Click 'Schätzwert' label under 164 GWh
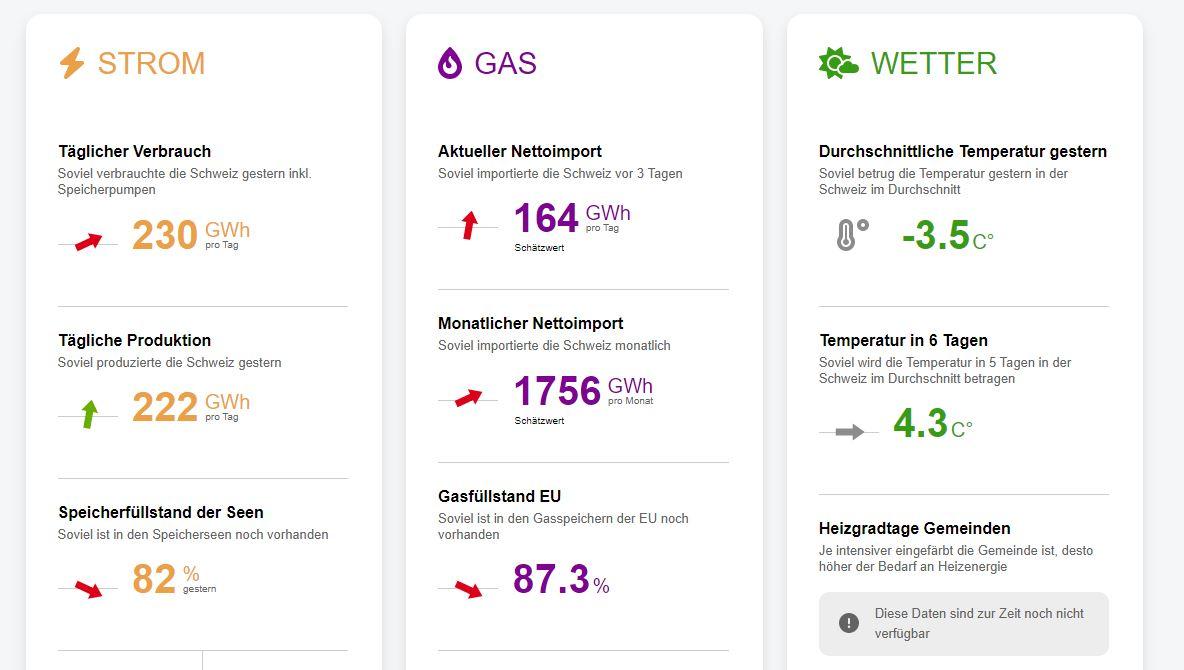Viewport: 1184px width, 670px height. pyautogui.click(x=539, y=248)
